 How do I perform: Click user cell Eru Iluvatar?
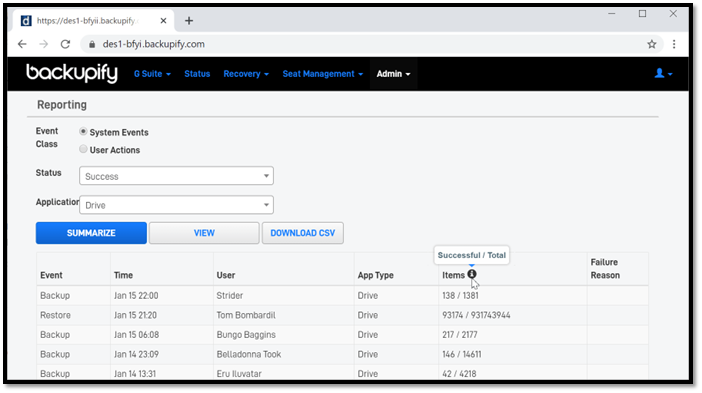pyautogui.click(x=239, y=374)
